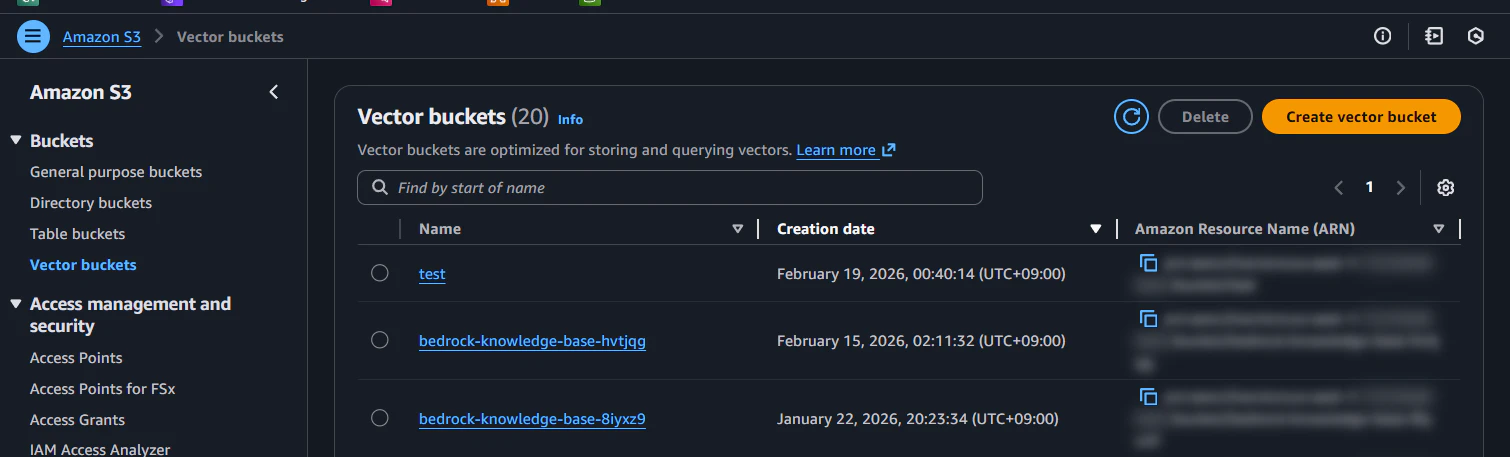Open Access Points for FSx

click(x=103, y=389)
